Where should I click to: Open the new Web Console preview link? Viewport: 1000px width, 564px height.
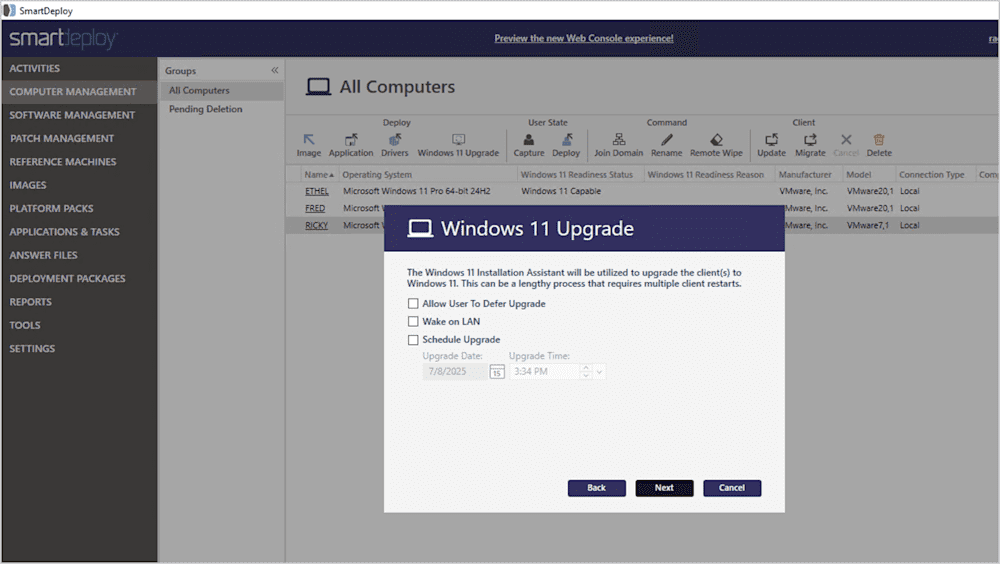pos(584,38)
